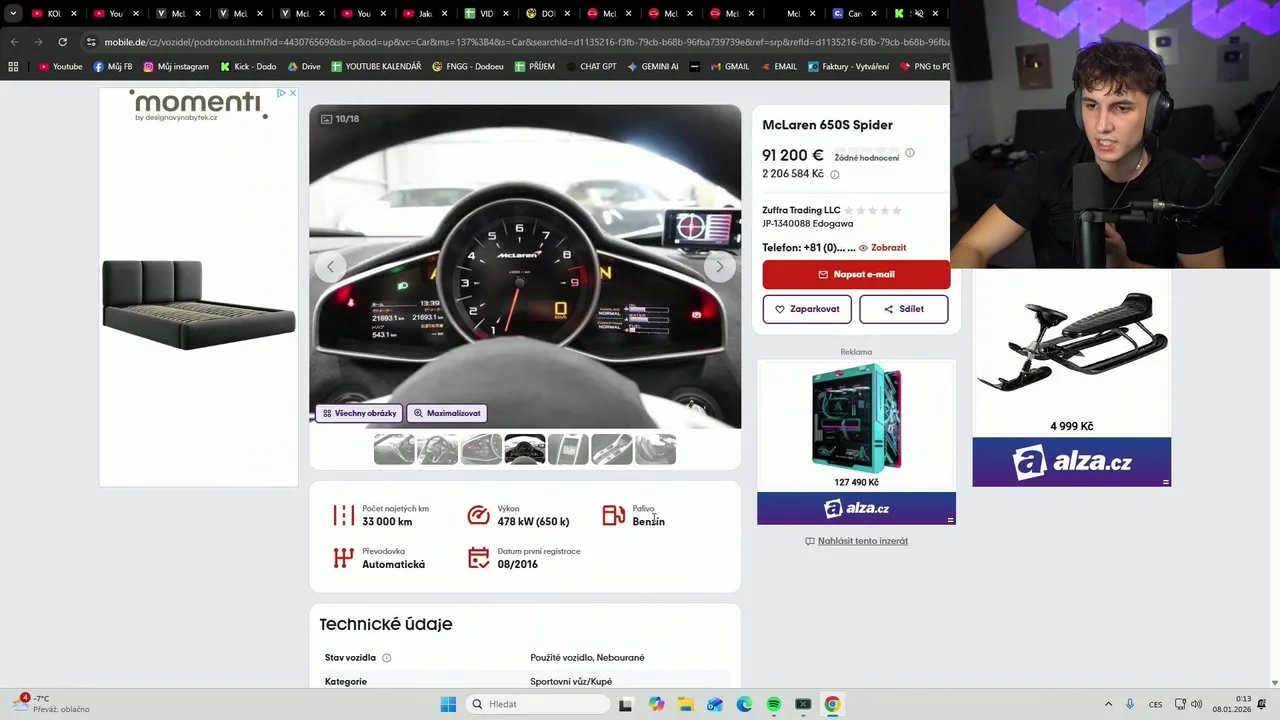Open volume control in system tray
Image resolution: width=1280 pixels, height=720 pixels.
click(x=1197, y=704)
